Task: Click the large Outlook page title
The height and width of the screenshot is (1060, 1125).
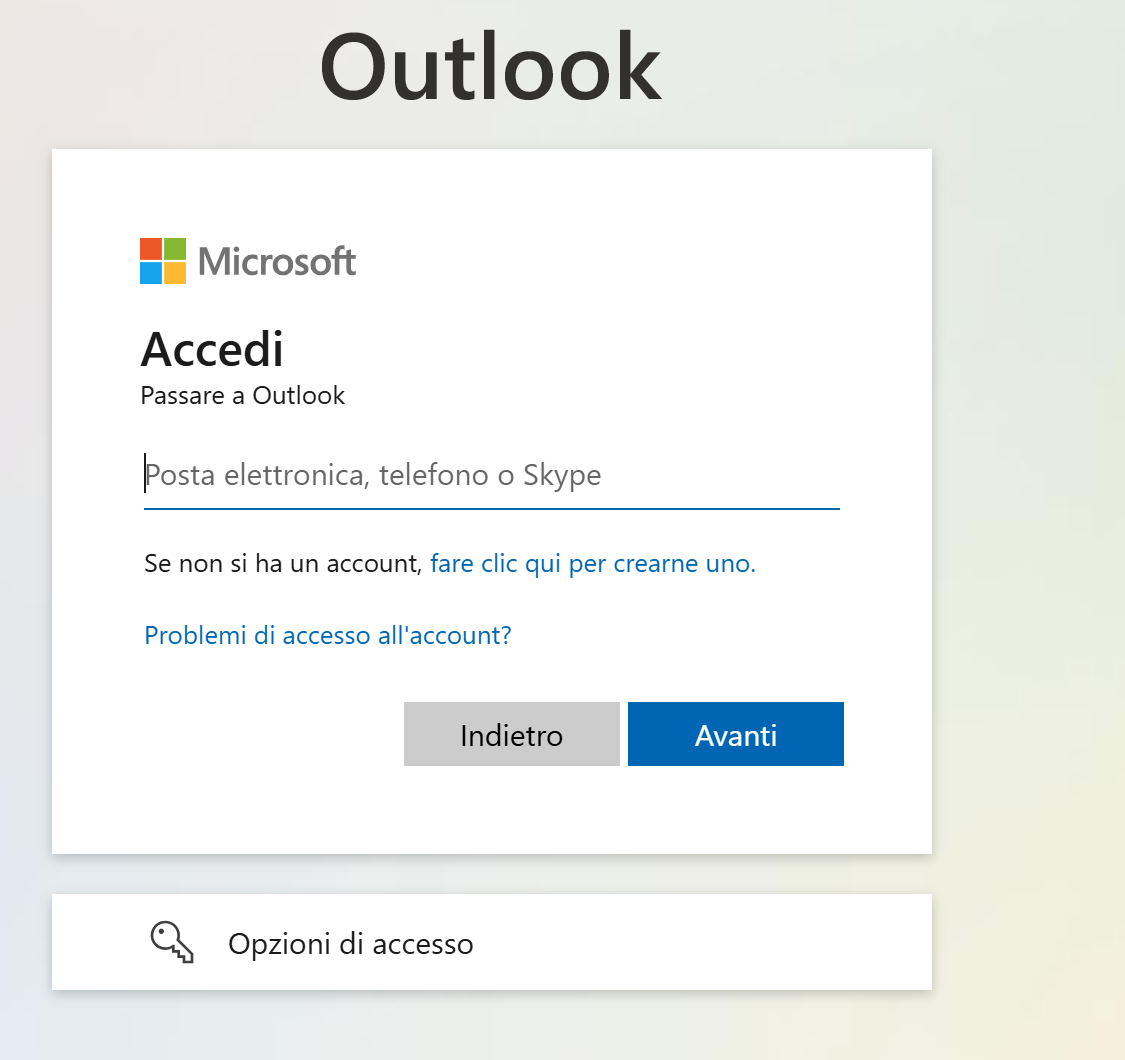Action: pos(490,67)
